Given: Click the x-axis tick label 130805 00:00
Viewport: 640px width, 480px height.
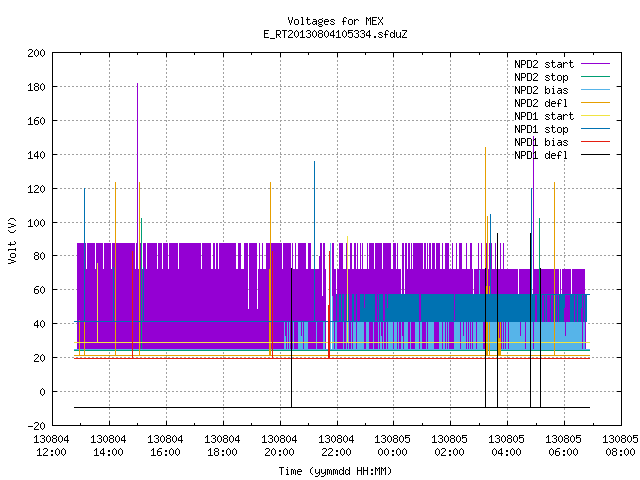Looking at the screenshot, I should [392, 446].
